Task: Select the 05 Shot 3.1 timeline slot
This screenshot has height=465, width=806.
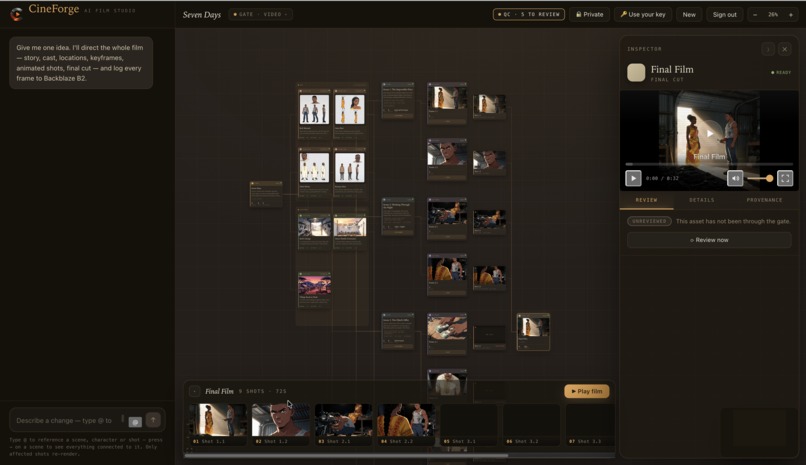Action: point(469,423)
